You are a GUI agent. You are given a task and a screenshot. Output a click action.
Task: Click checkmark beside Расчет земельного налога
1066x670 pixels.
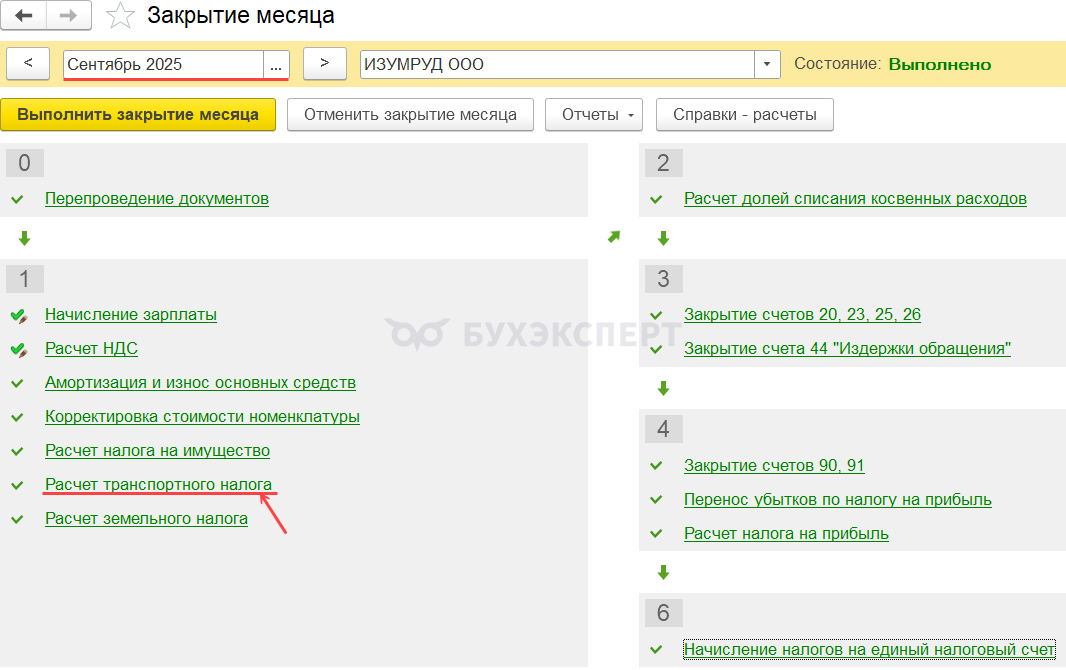pyautogui.click(x=18, y=519)
